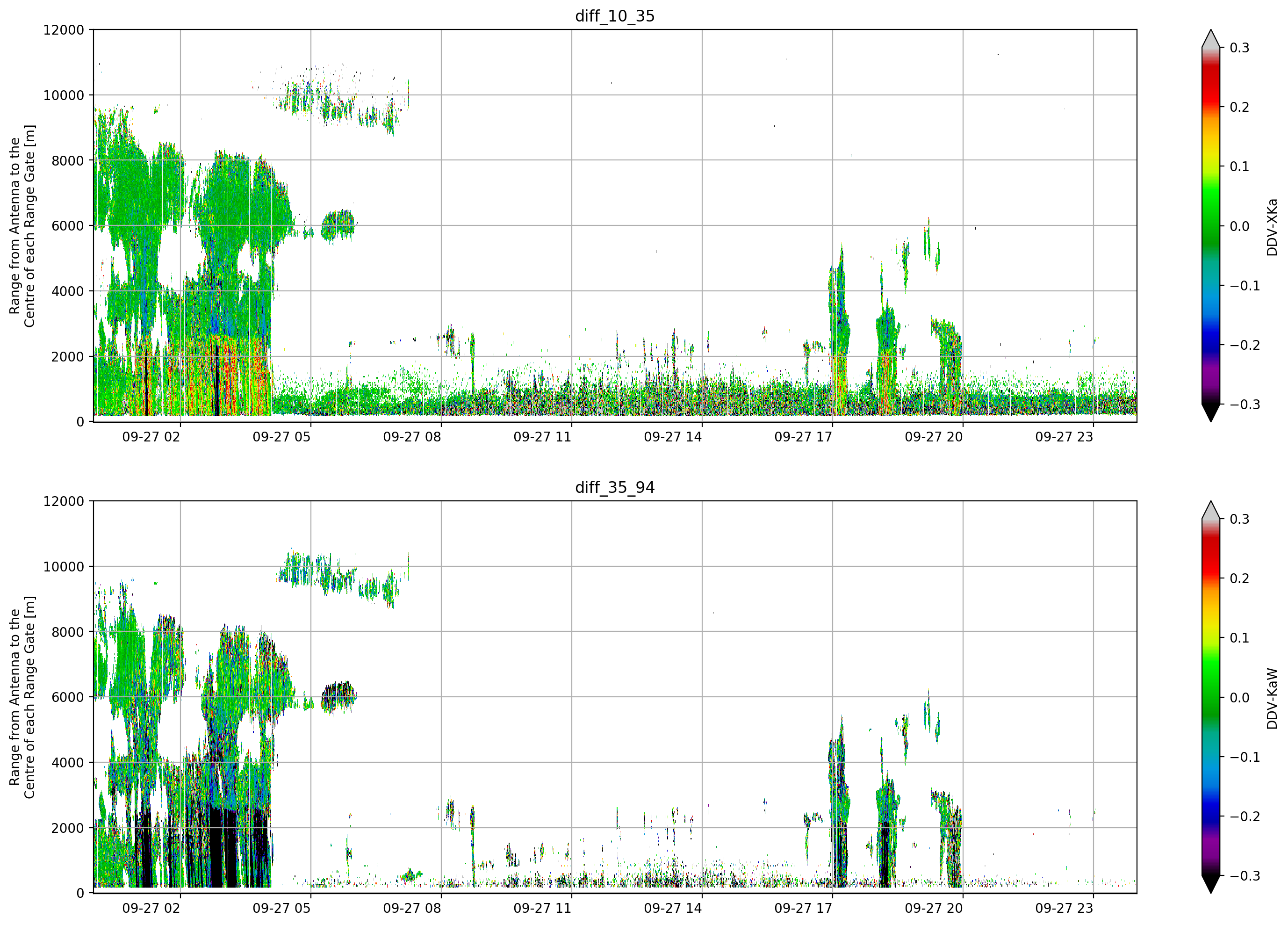Viewport: 1288px width, 925px height.
Task: Click the 09-27 05 label under diff_10_35
Action: pos(282,437)
